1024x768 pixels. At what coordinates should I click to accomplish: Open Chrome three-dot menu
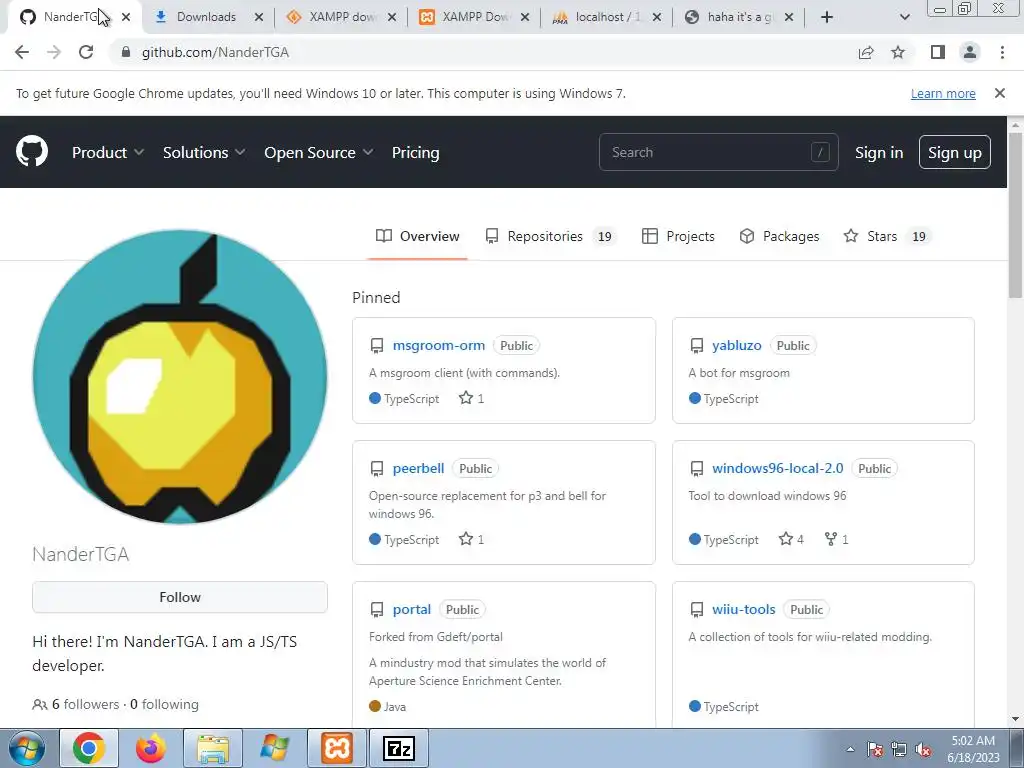point(1002,52)
